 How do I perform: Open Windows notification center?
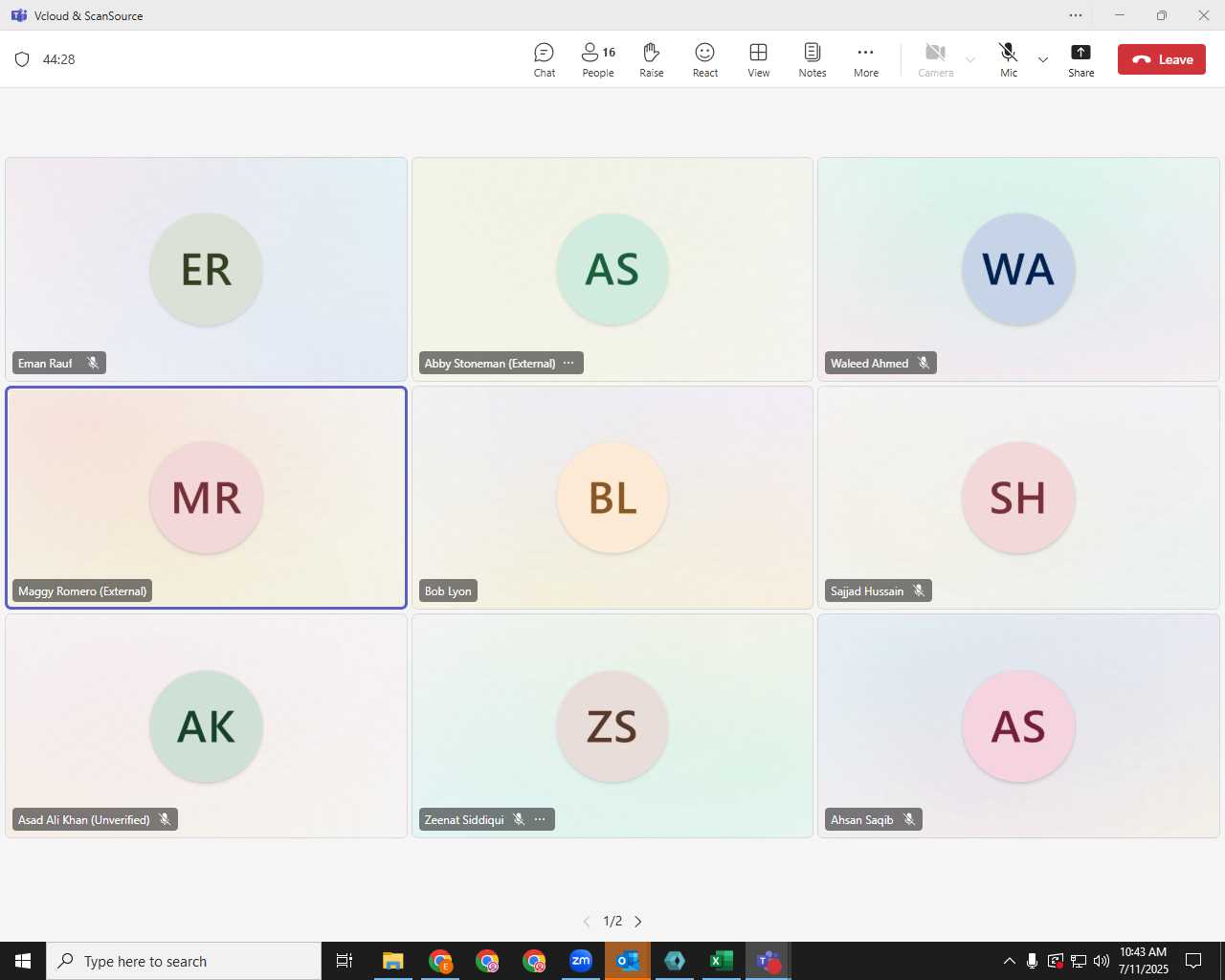click(x=1193, y=961)
